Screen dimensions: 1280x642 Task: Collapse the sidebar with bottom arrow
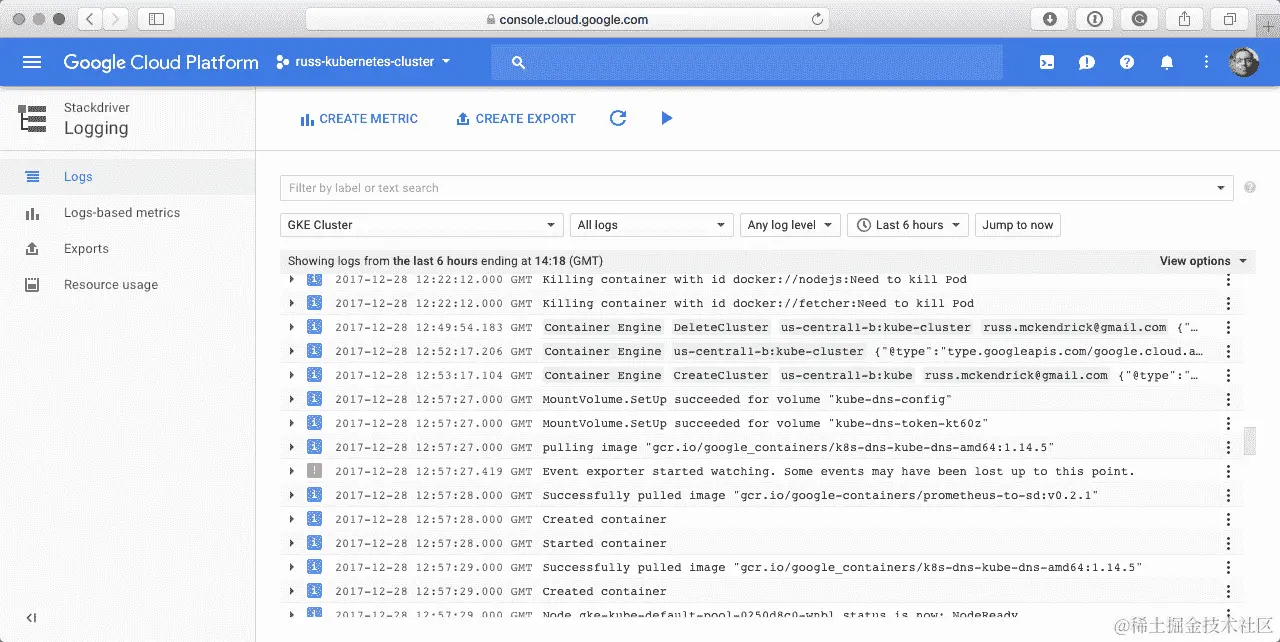point(32,618)
